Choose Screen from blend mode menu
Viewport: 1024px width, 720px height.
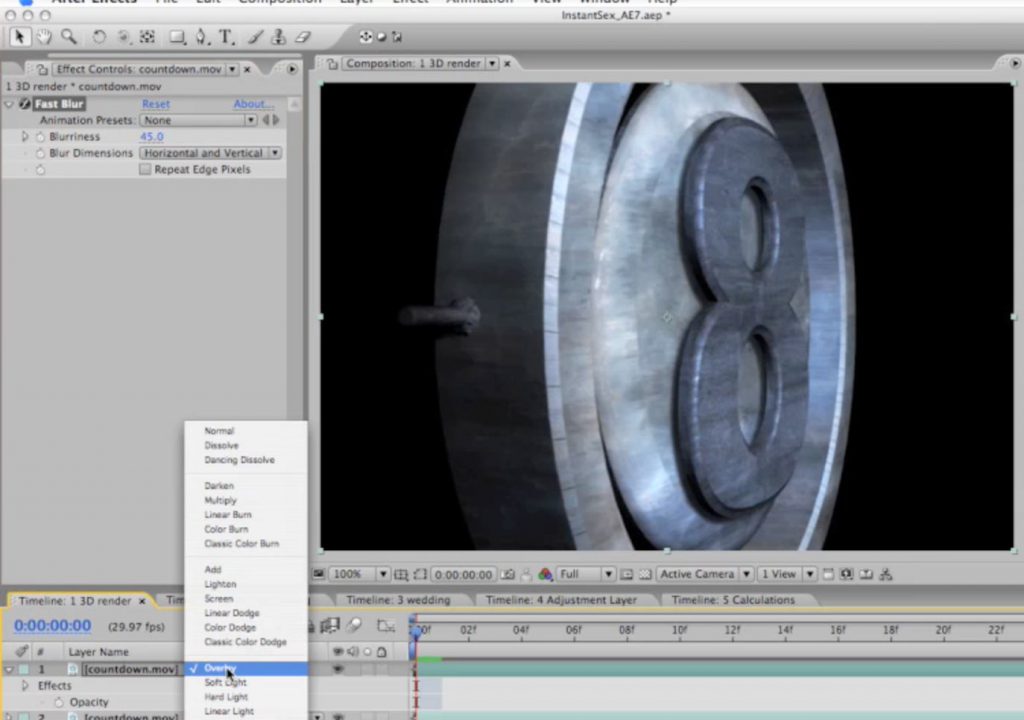219,598
